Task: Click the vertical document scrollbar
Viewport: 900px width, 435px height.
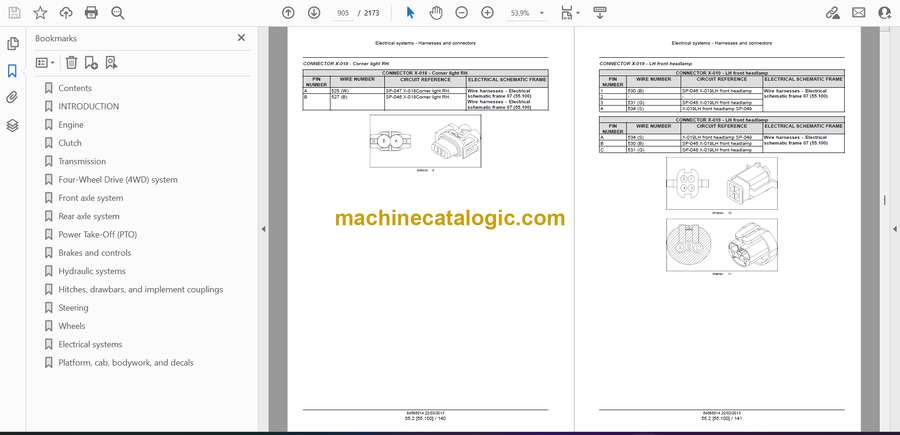Action: click(x=884, y=200)
